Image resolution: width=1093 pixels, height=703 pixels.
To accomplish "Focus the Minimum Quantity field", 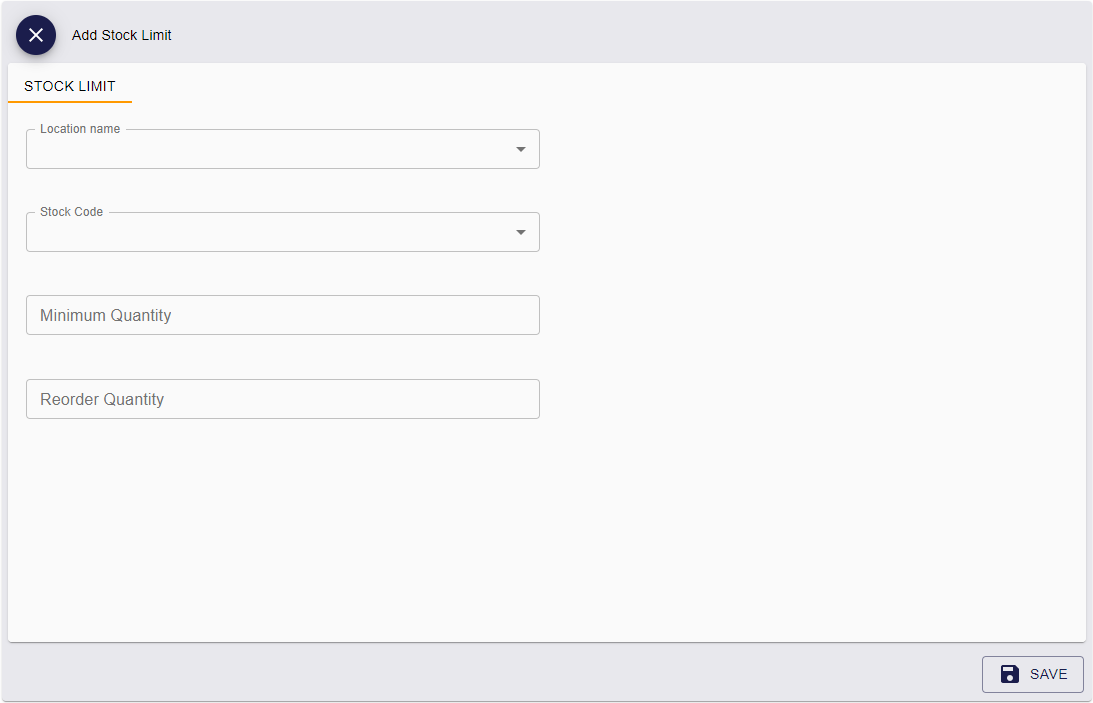I will pos(283,315).
